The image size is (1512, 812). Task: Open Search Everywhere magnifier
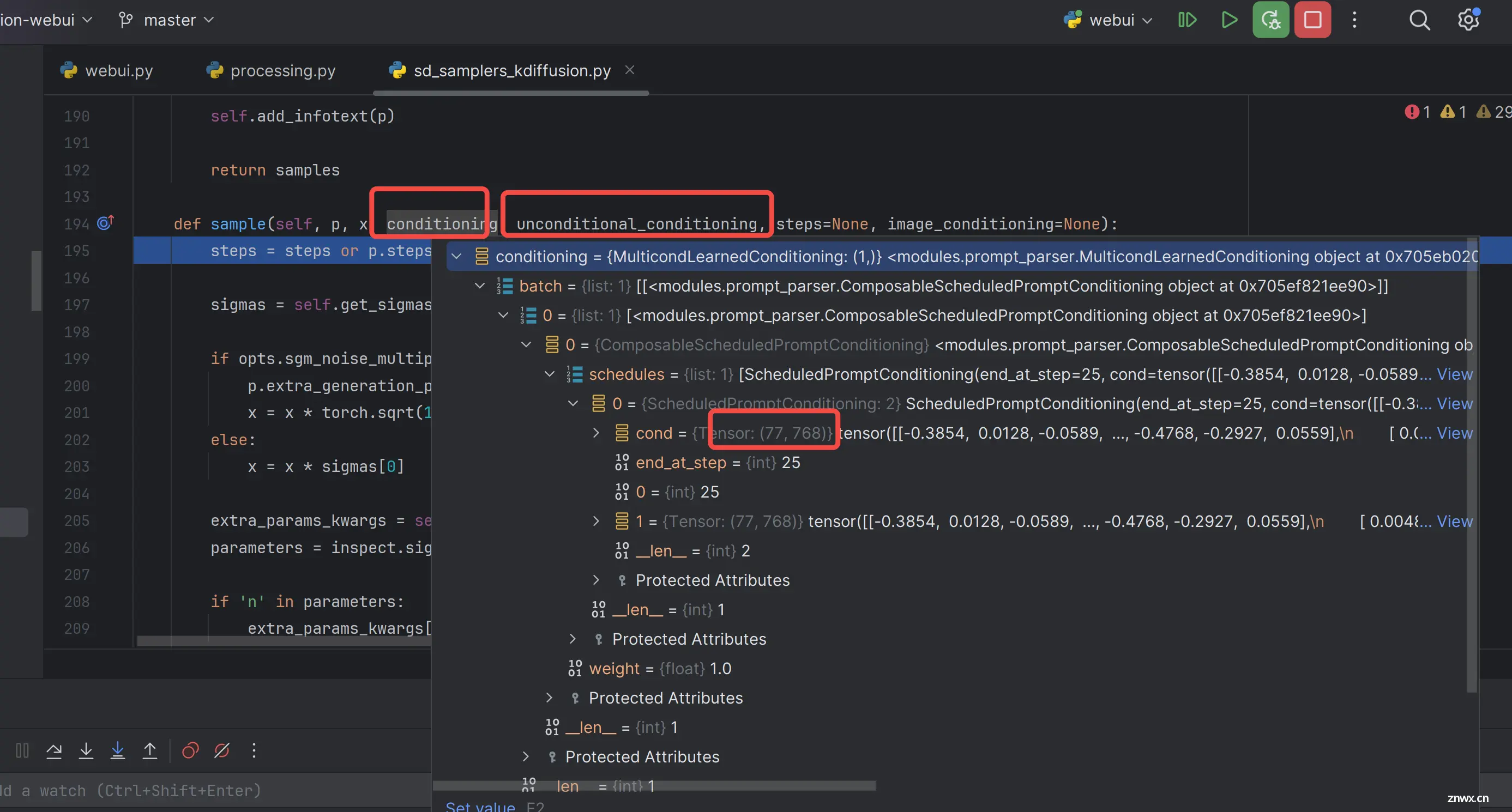point(1419,20)
